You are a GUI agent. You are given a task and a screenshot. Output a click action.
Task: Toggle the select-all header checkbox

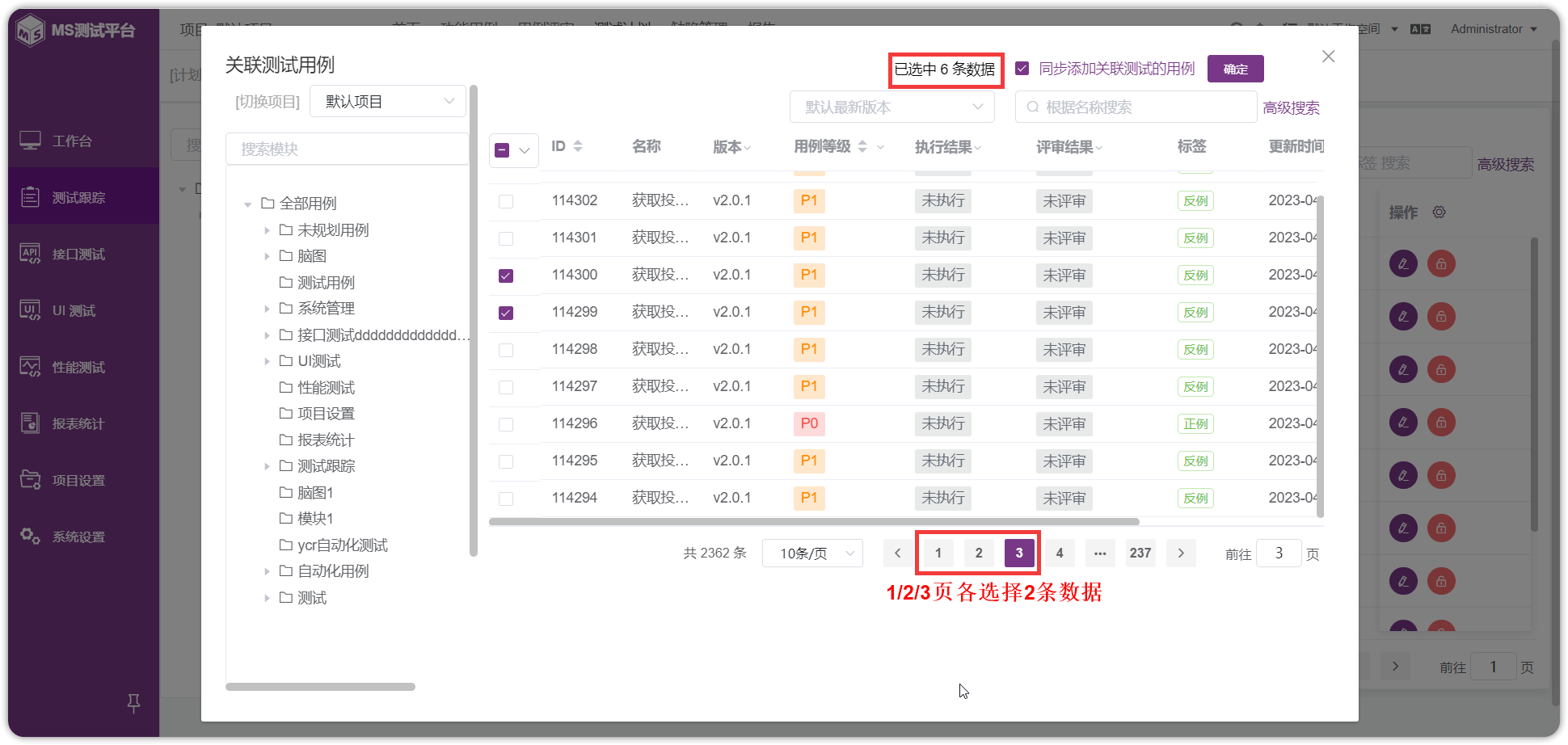pos(502,150)
